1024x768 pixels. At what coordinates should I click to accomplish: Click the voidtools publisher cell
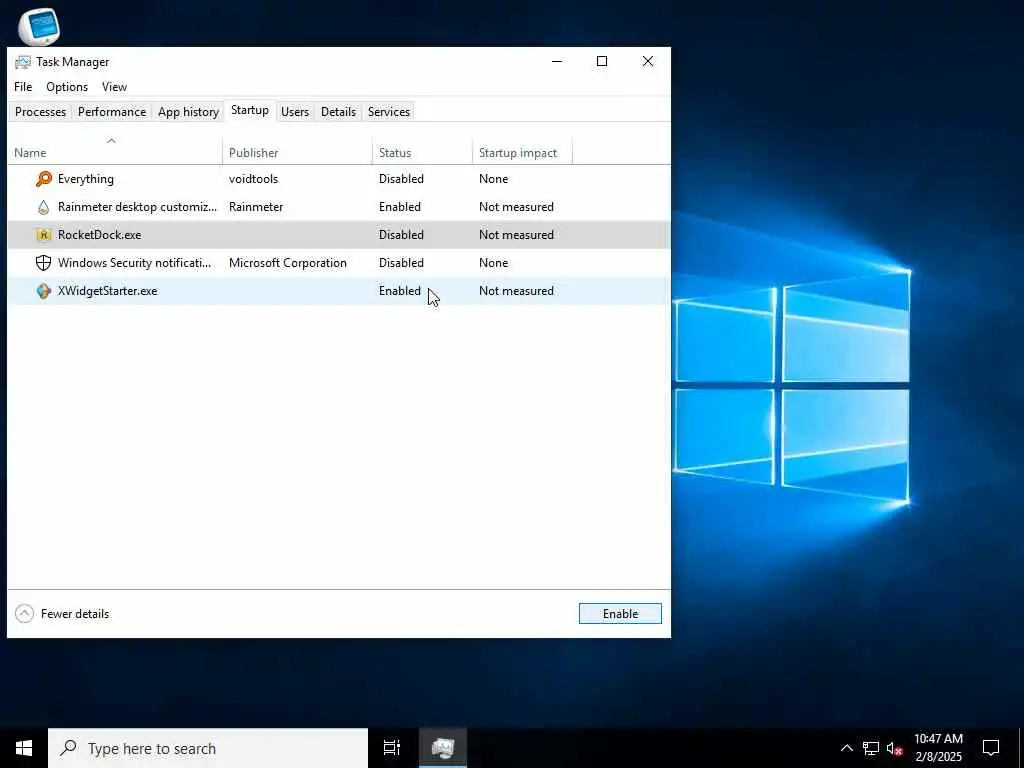(253, 179)
